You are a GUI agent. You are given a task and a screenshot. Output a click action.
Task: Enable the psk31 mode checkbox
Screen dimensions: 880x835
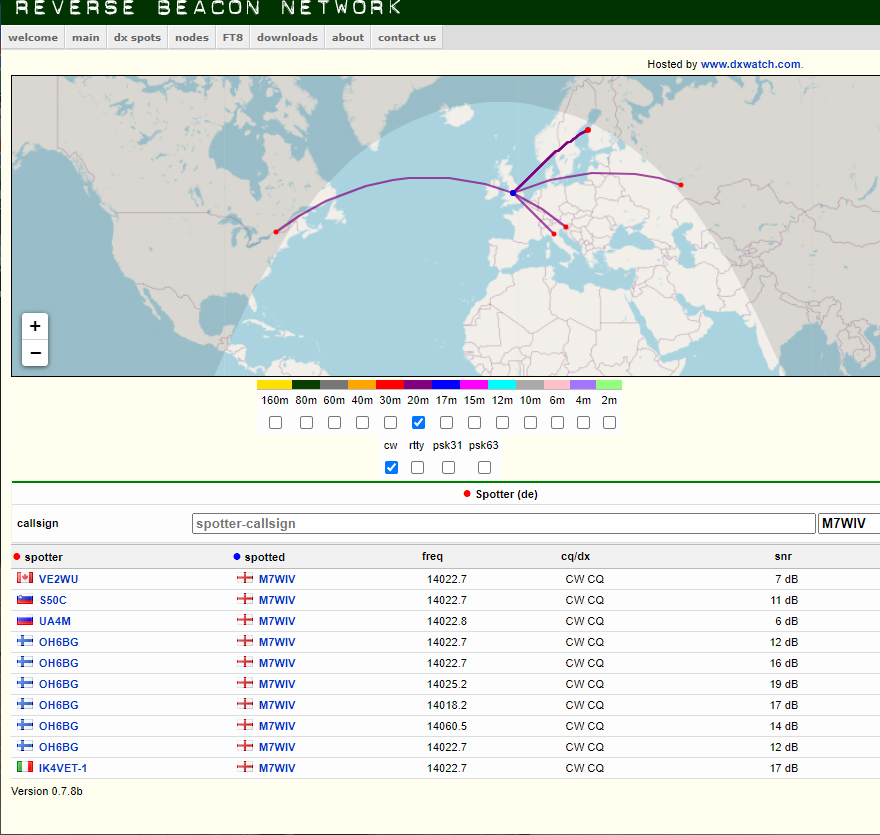[448, 467]
